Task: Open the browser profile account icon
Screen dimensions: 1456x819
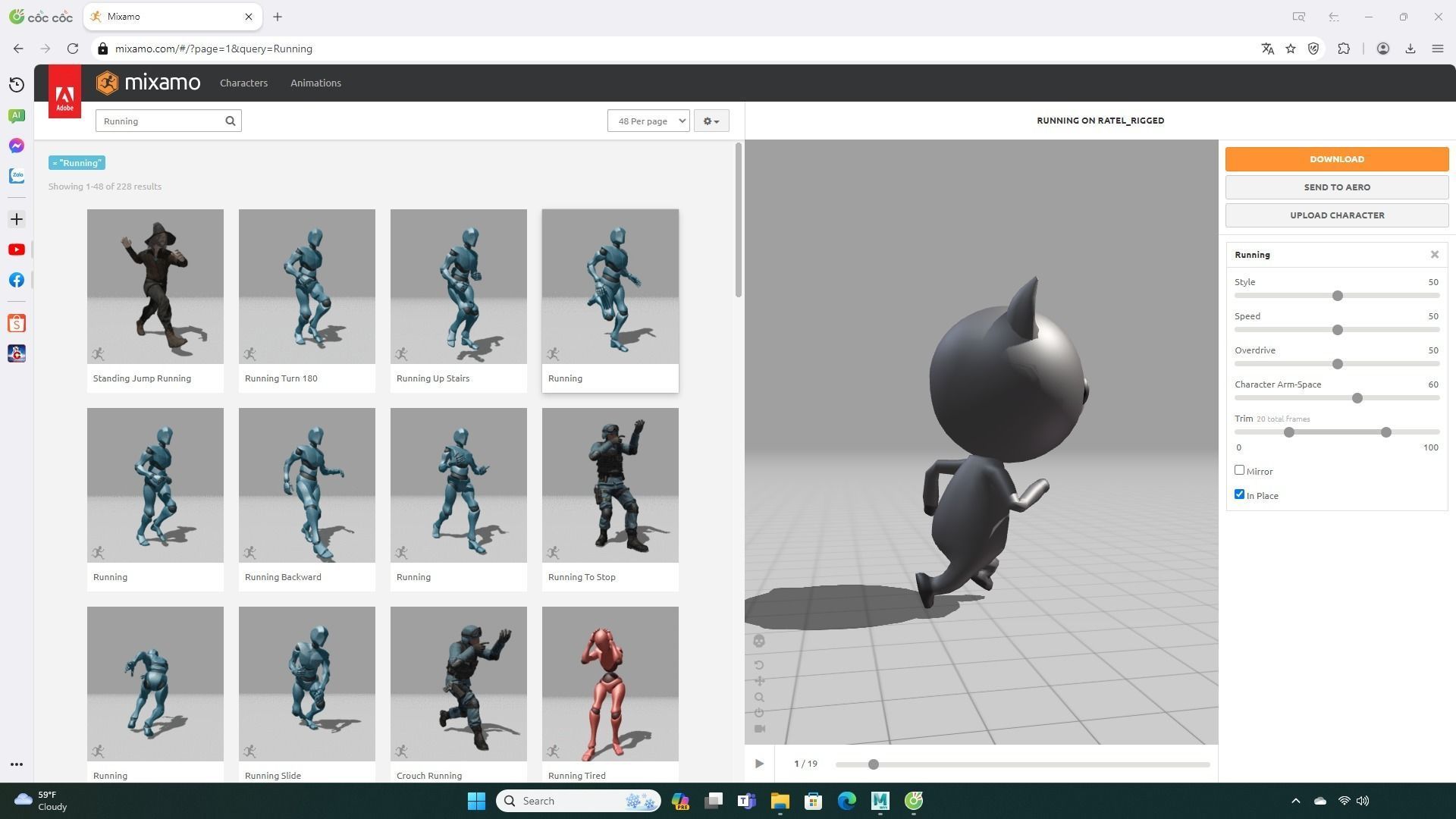Action: pyautogui.click(x=1383, y=49)
